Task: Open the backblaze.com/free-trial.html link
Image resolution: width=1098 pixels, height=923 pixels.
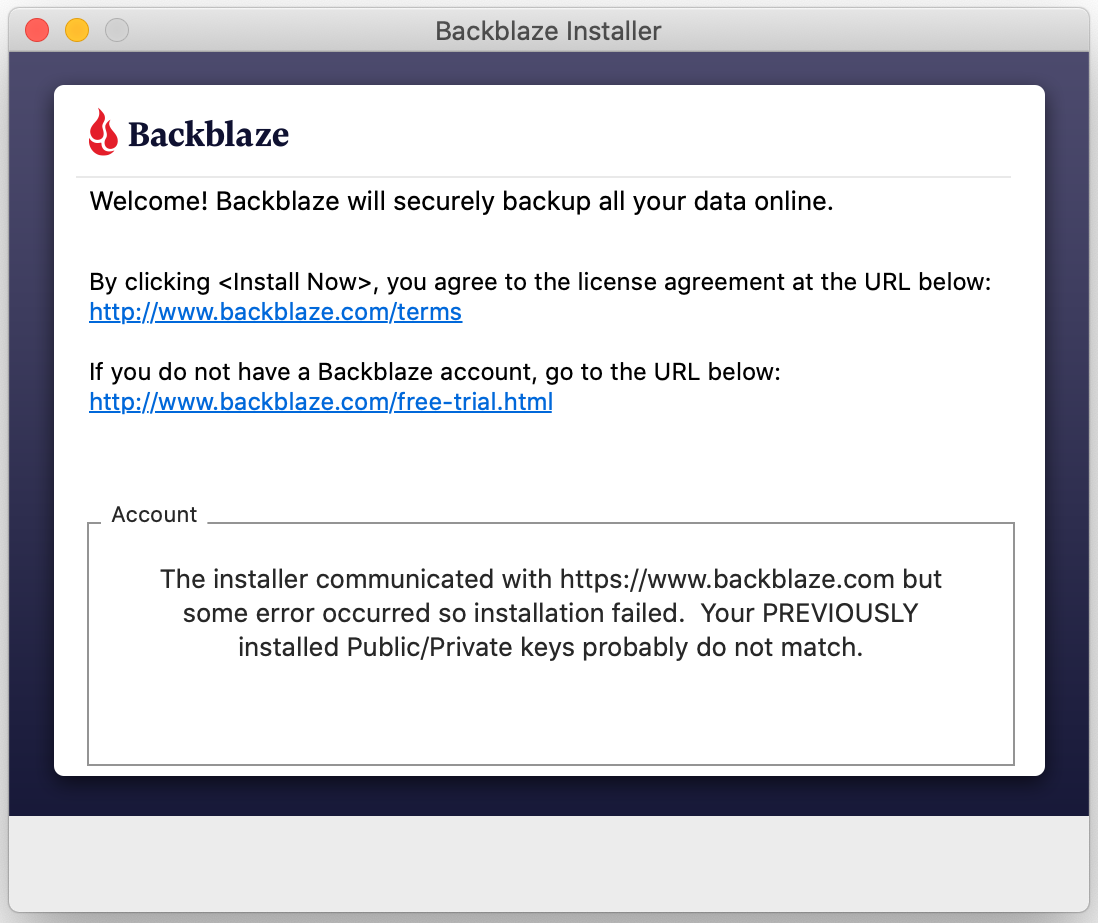Action: click(x=321, y=401)
